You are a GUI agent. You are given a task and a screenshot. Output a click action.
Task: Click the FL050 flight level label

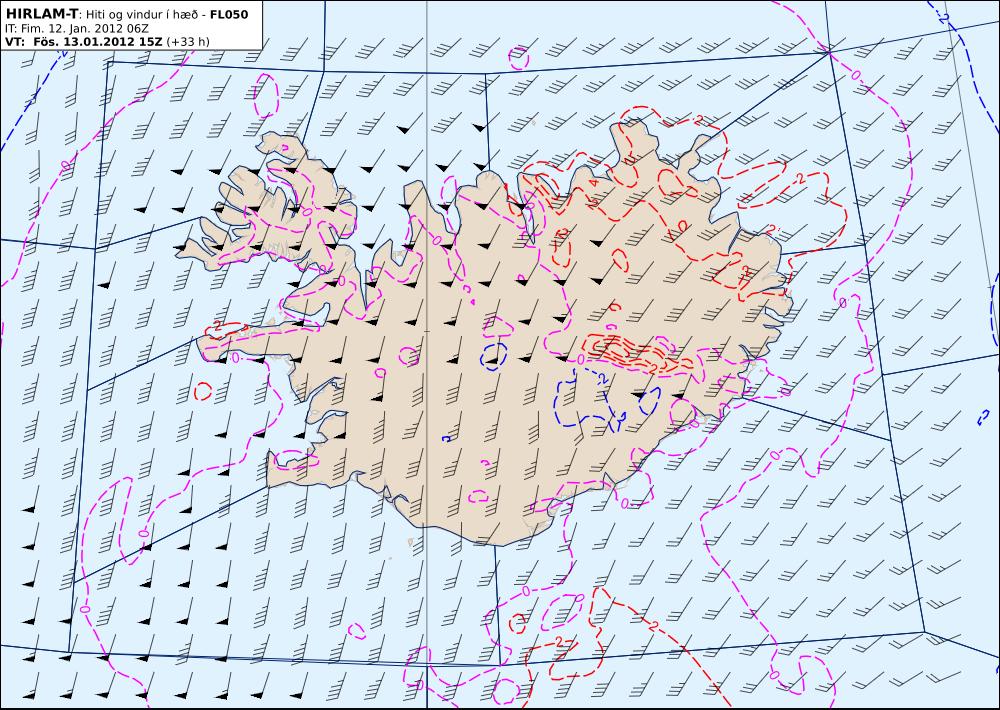pos(229,14)
